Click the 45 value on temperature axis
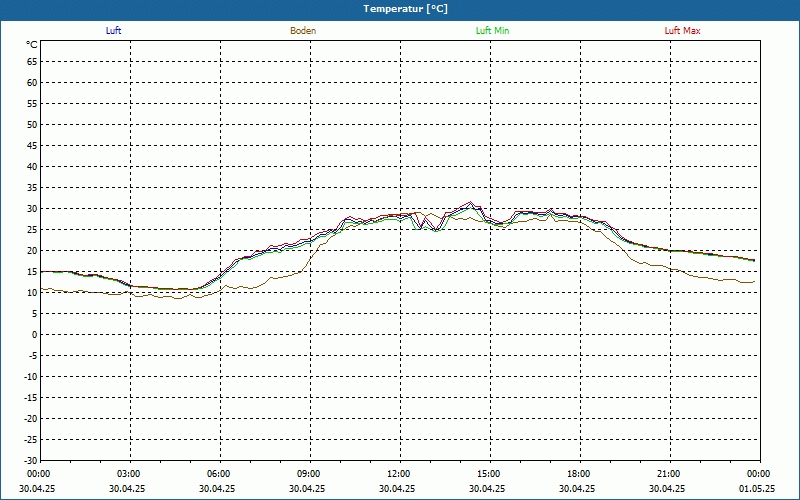The image size is (800, 500). [x=32, y=146]
